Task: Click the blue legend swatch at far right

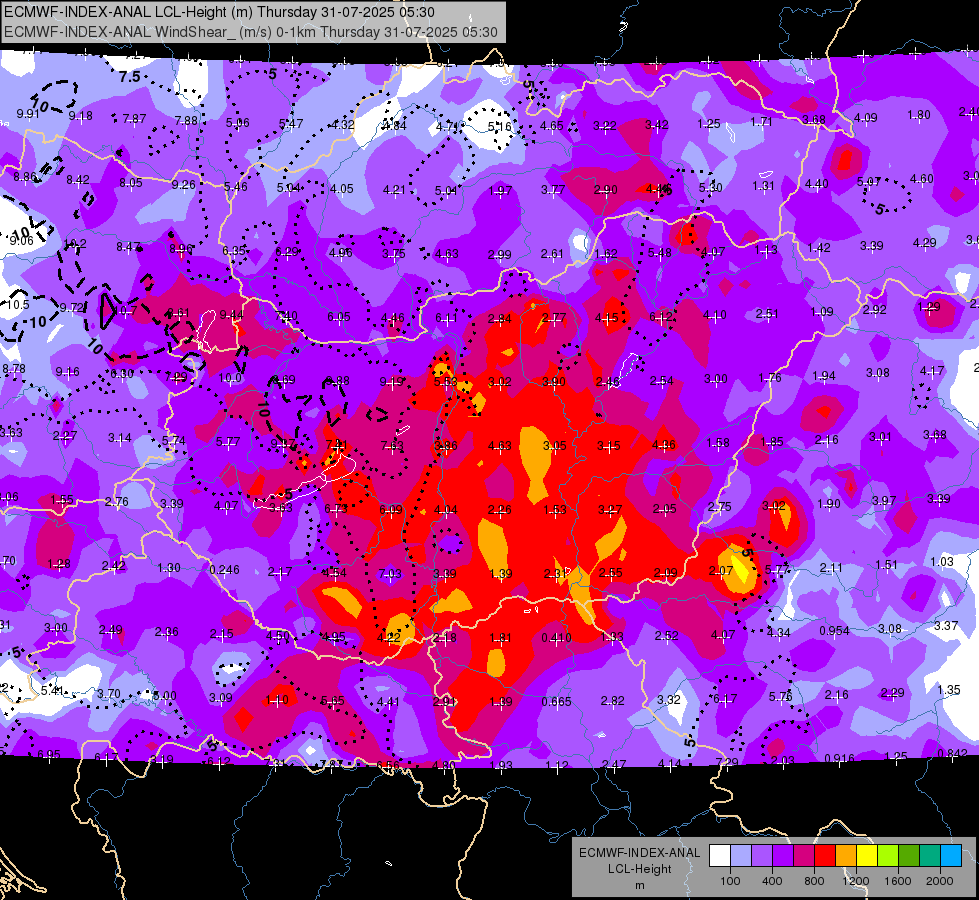Action: coord(951,856)
